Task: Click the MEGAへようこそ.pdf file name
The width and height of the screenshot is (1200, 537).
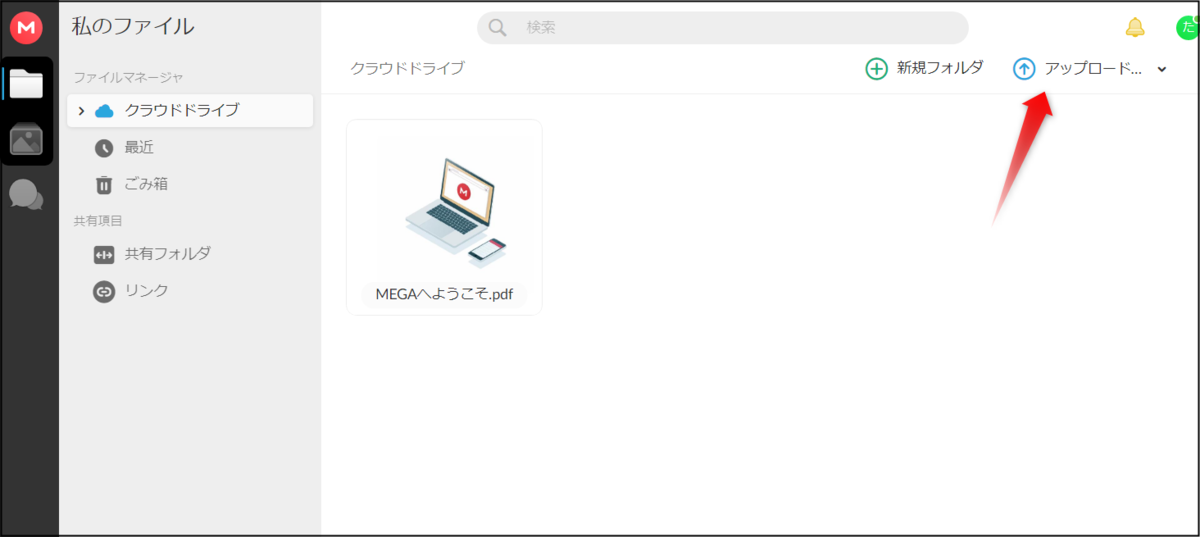Action: point(444,295)
